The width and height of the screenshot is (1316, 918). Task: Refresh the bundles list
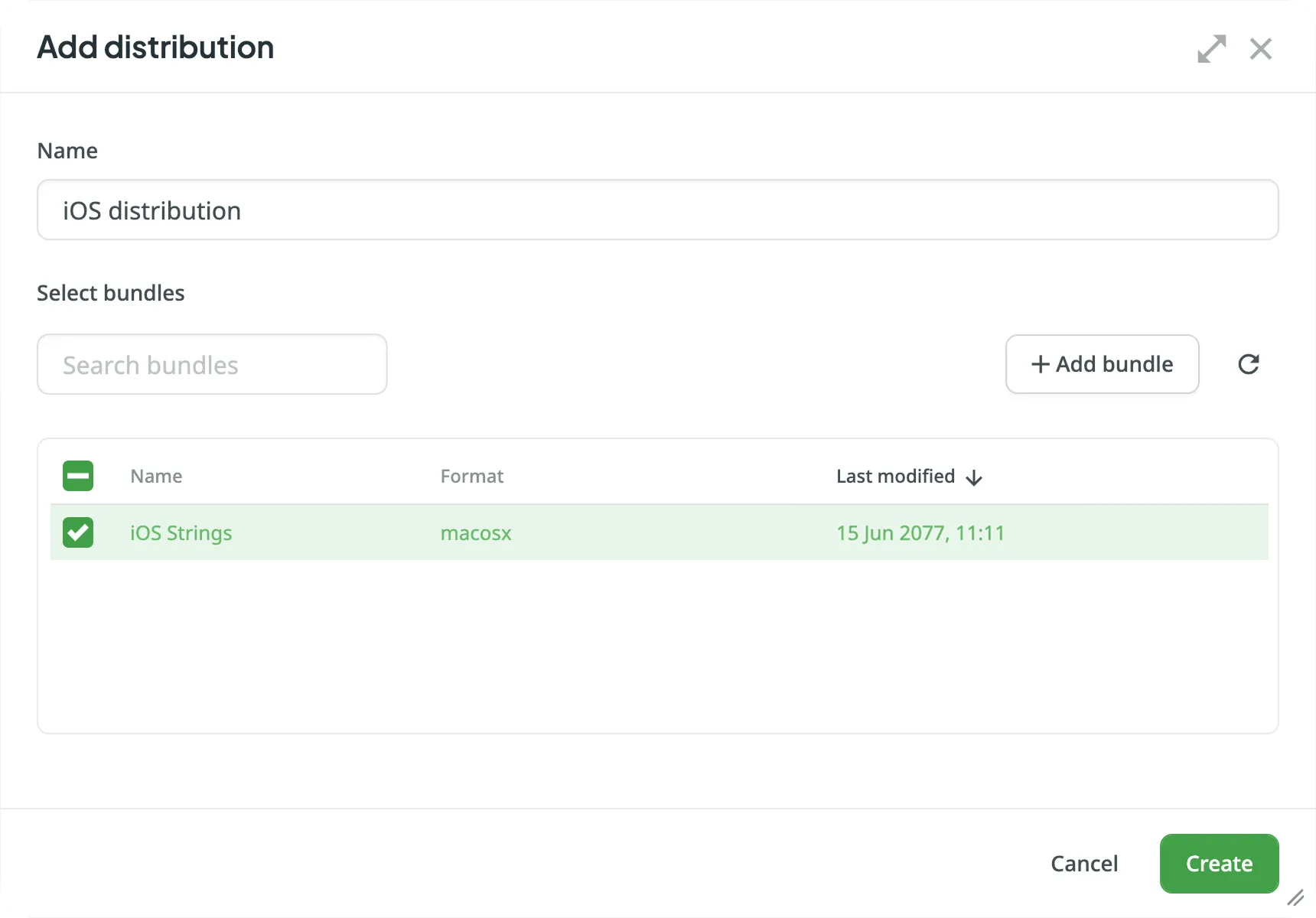click(x=1249, y=364)
